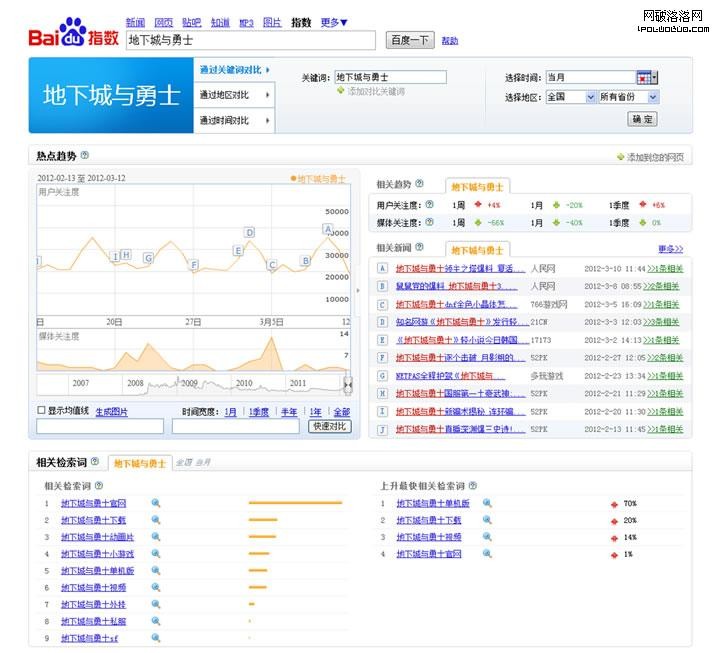
Task: Open 新闻 in top navigation
Action: [x=135, y=22]
